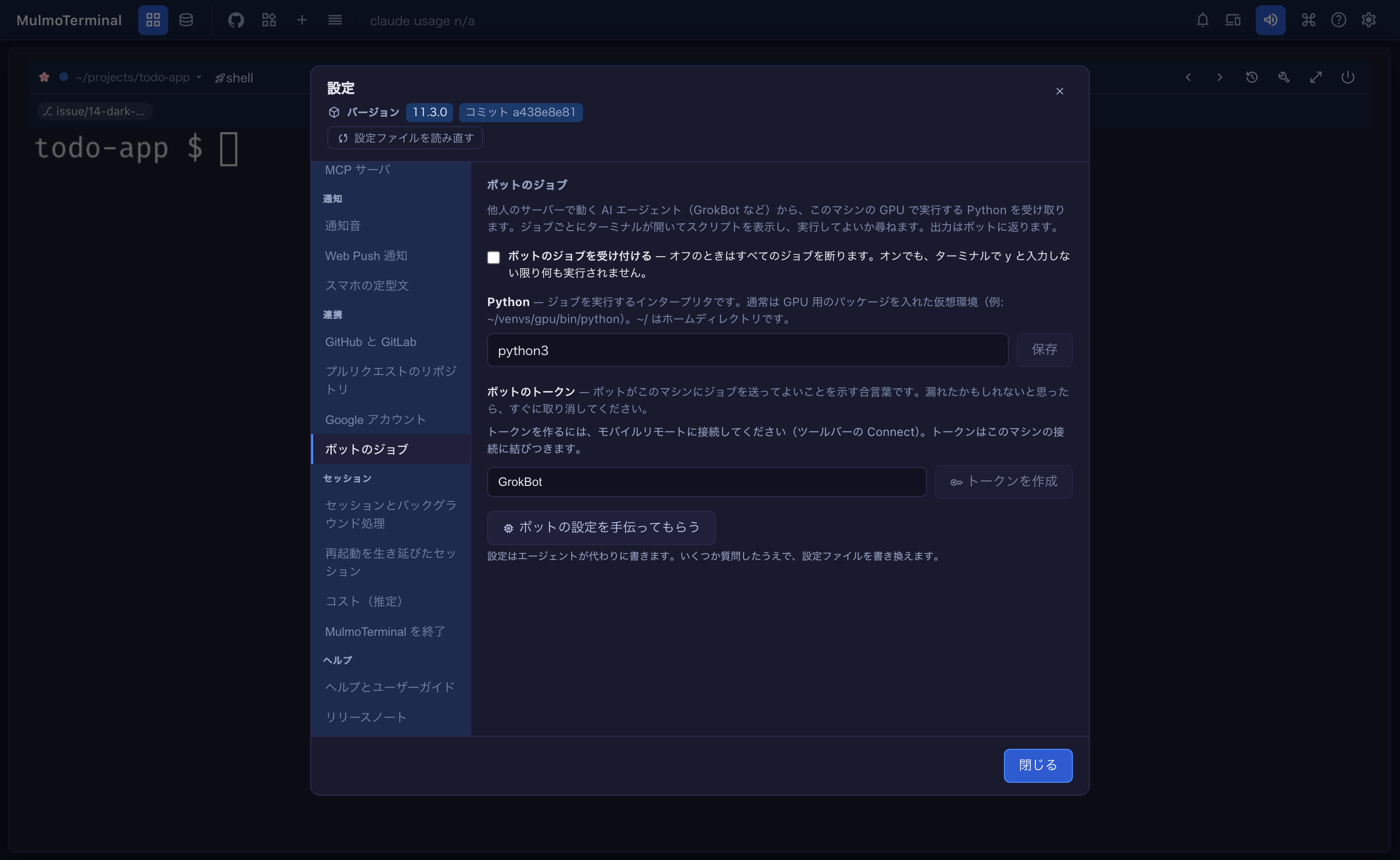Click the question mark help icon

pyautogui.click(x=1339, y=20)
